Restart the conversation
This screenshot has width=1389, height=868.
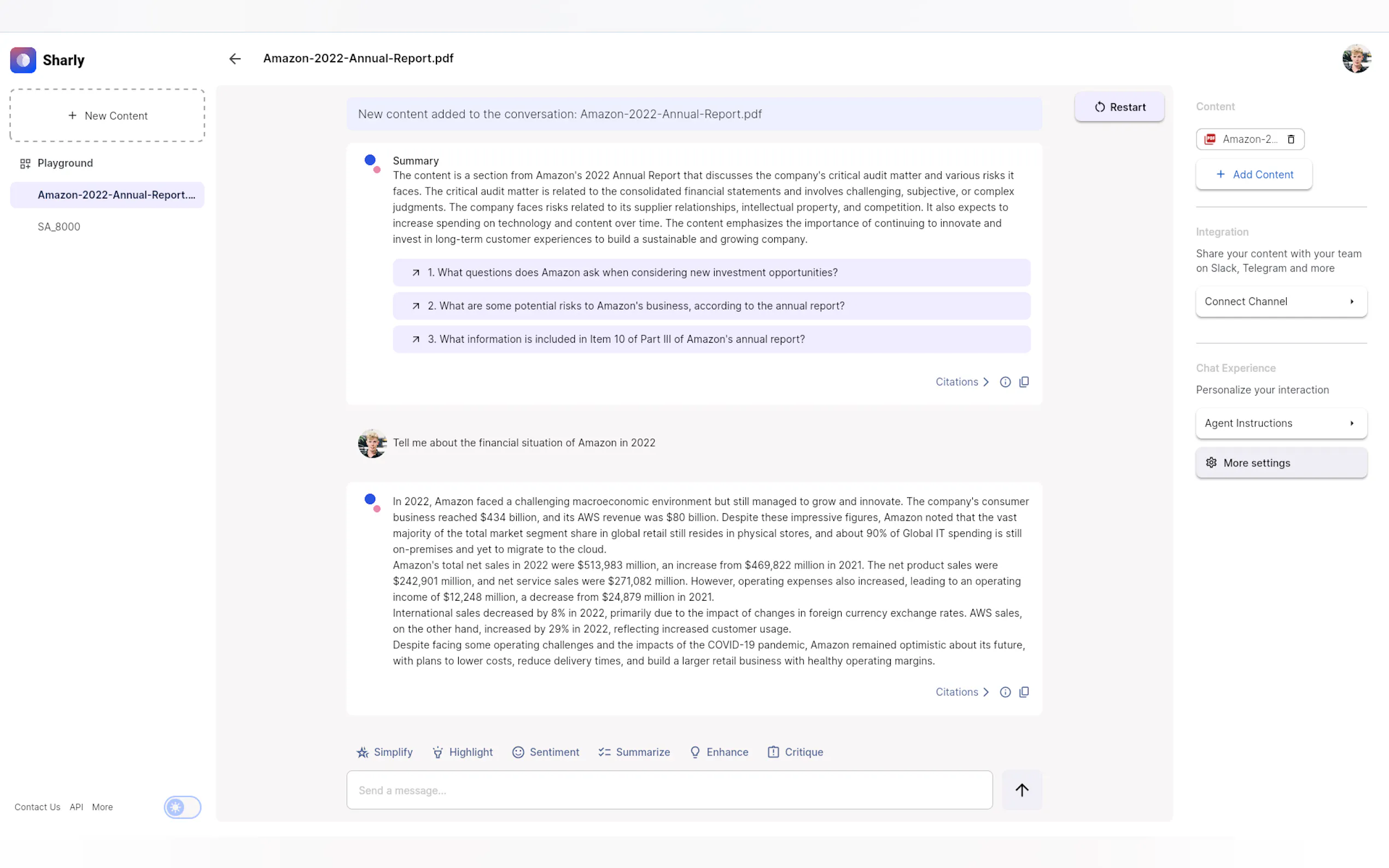(1119, 107)
